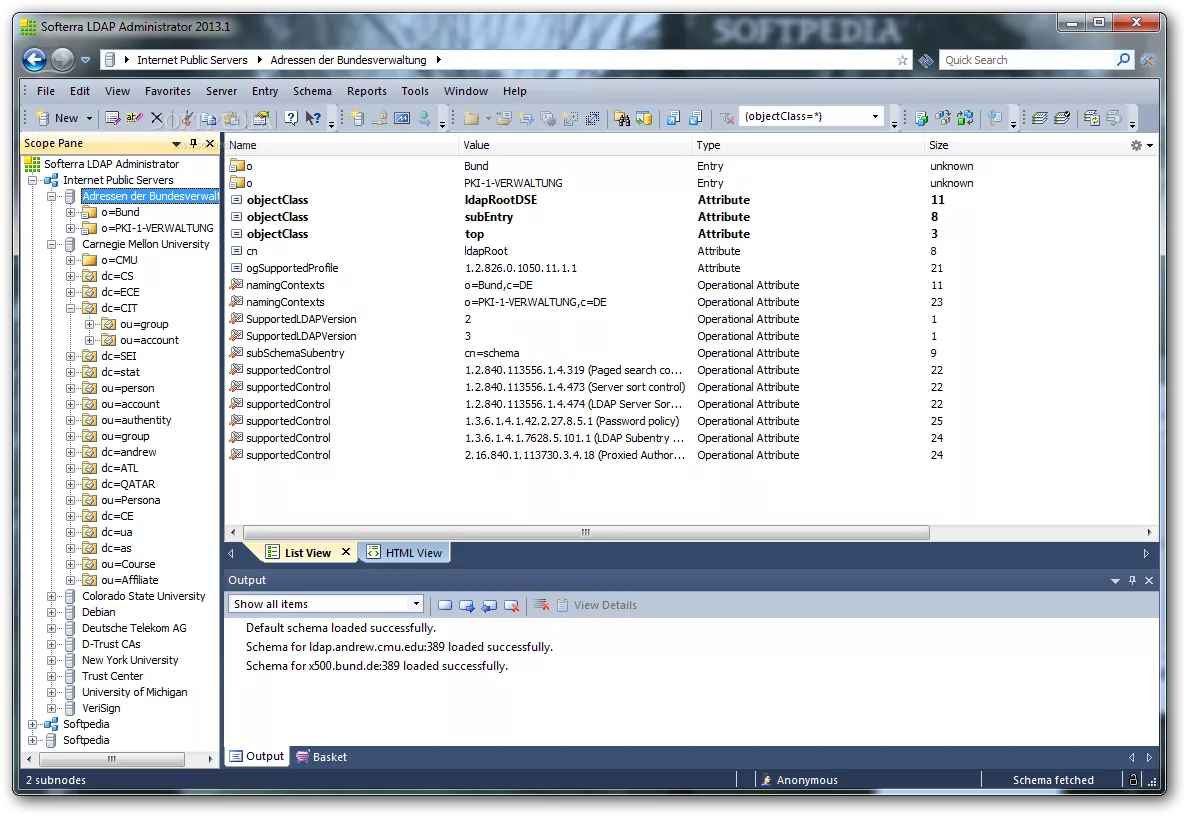The image size is (1187, 816).
Task: Select the ou=authentity tree item
Action: 136,420
